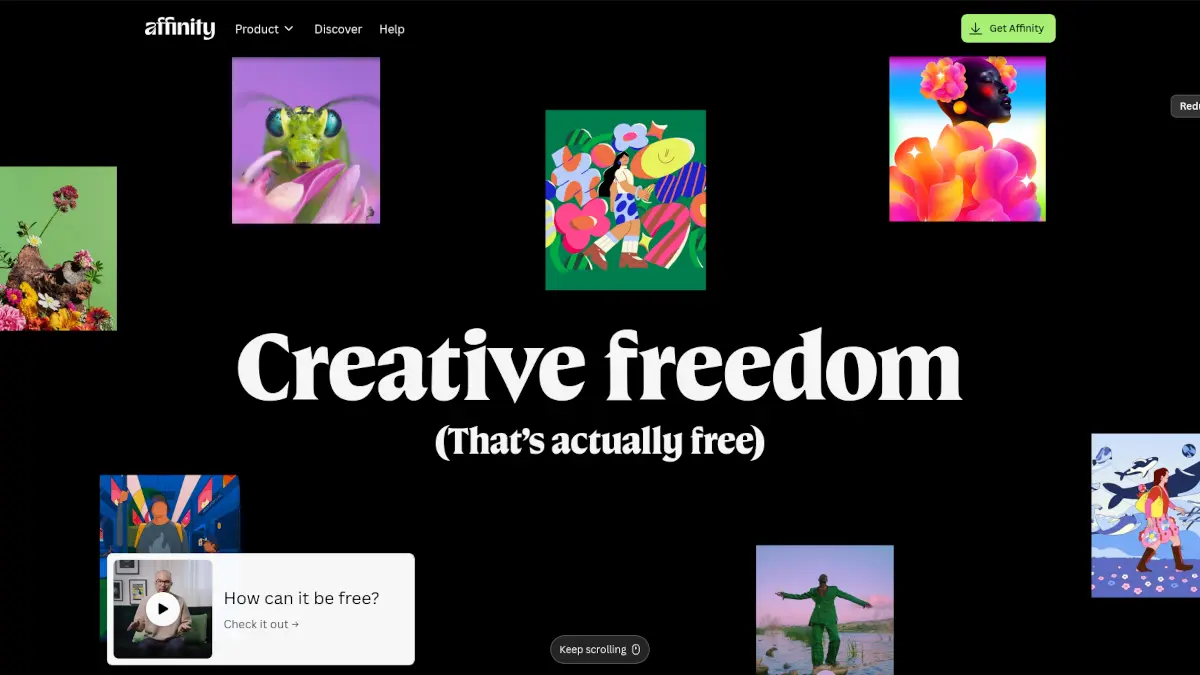Open the bird nest with flowers image
The height and width of the screenshot is (675, 1200).
point(58,248)
